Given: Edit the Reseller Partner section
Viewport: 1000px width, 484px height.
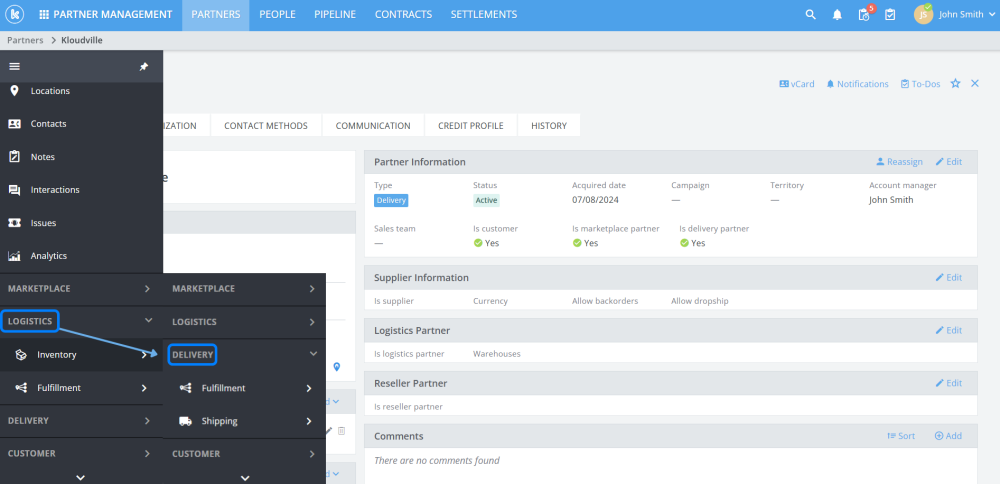Looking at the screenshot, I should tap(948, 383).
